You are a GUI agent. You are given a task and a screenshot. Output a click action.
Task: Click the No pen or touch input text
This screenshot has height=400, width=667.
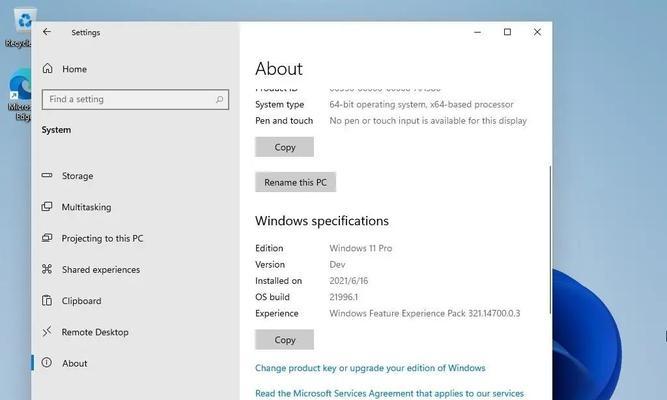[428, 121]
